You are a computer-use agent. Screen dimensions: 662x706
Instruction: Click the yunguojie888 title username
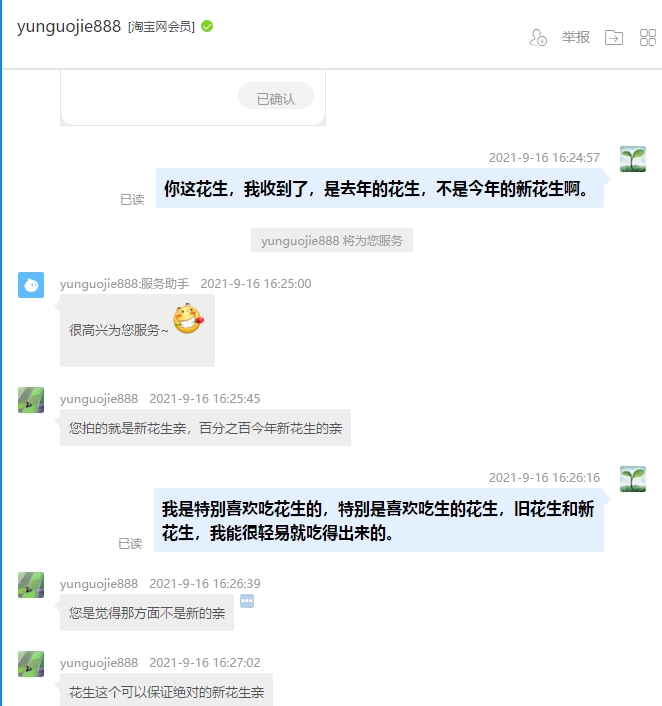pos(69,27)
